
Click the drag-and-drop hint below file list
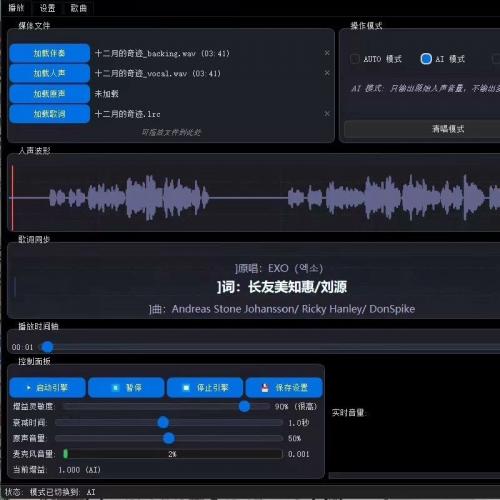171,132
